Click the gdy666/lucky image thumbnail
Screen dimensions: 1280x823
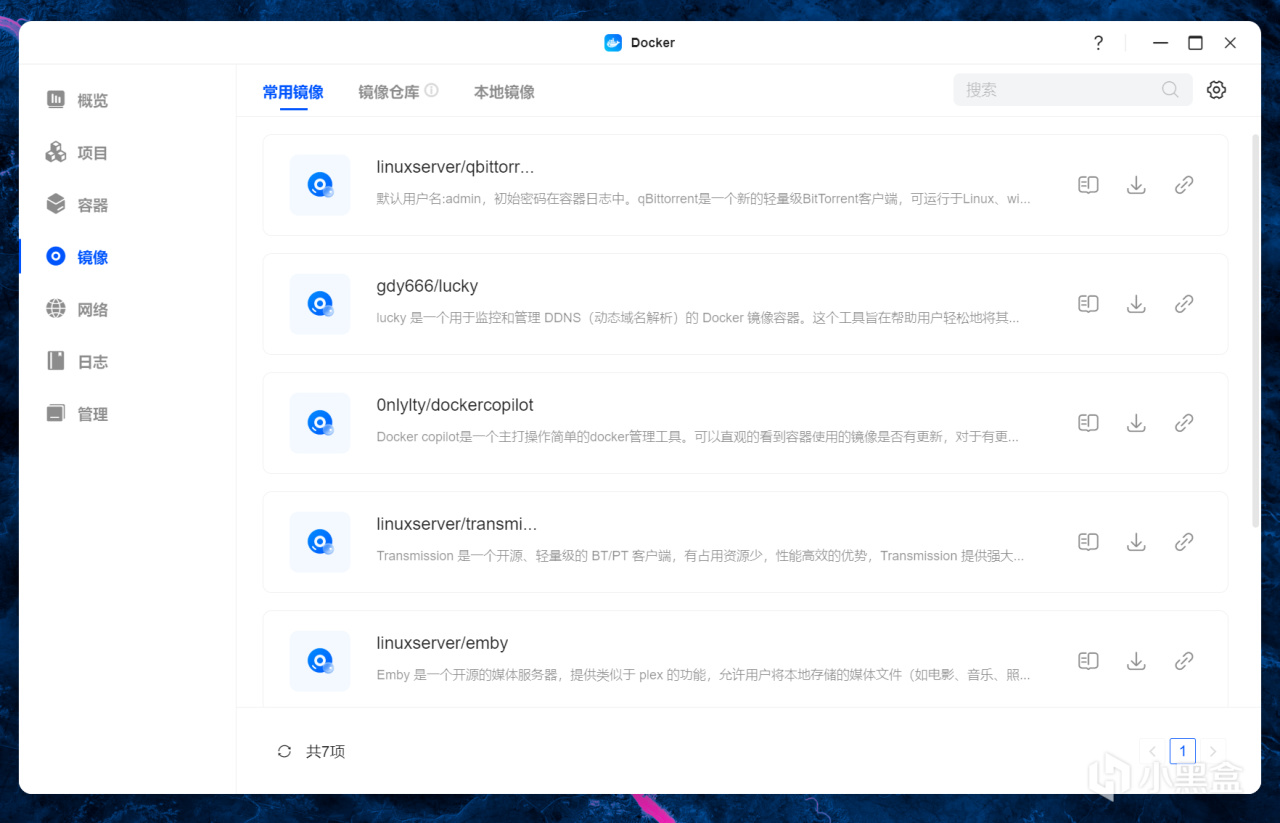[320, 304]
